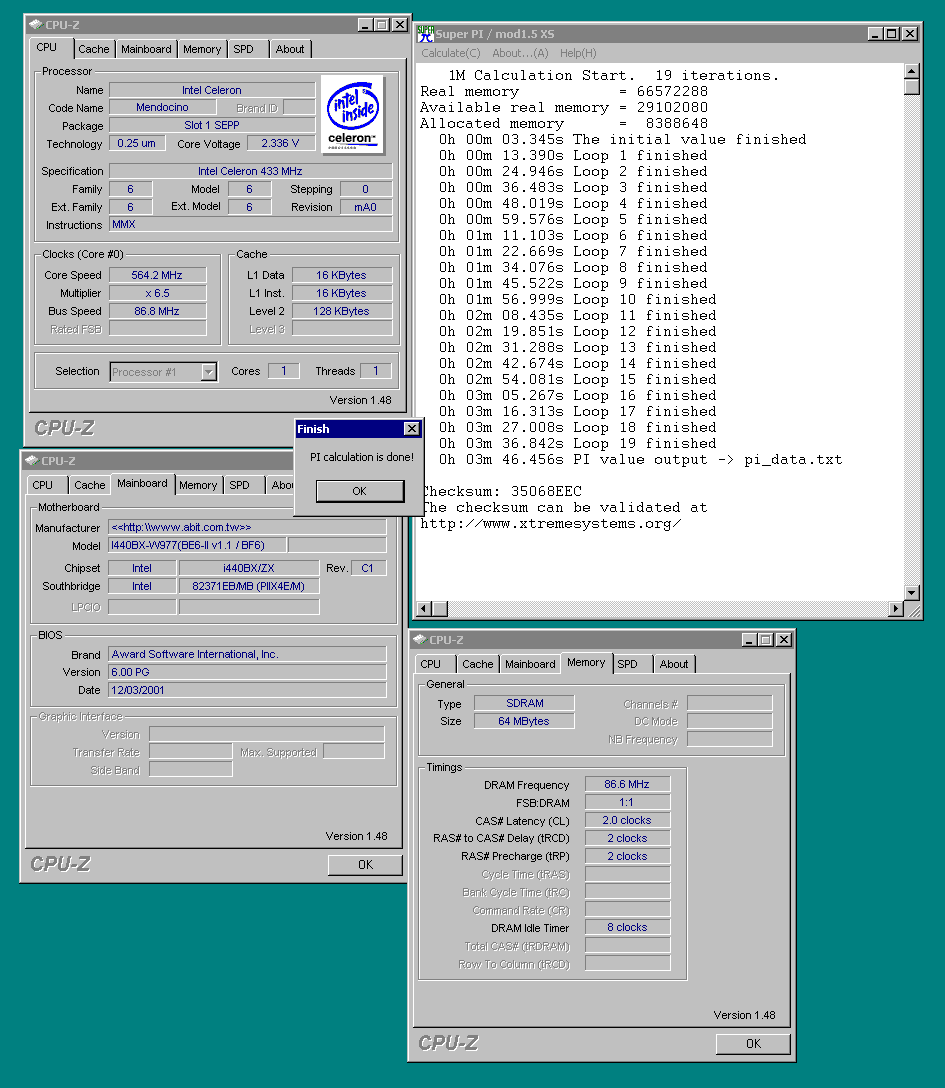The height and width of the screenshot is (1088, 945).
Task: Click the Package value 'Slot 1 SEPP'
Action: [212, 126]
